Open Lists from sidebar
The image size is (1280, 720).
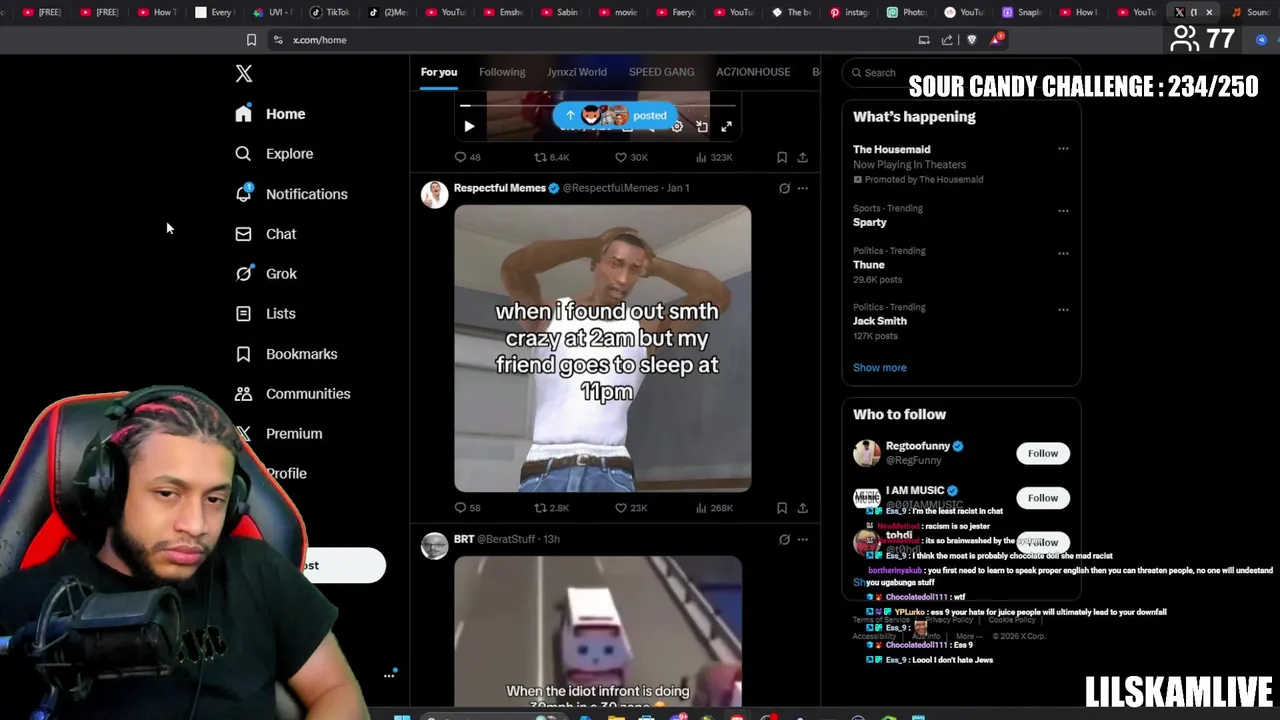265,314
